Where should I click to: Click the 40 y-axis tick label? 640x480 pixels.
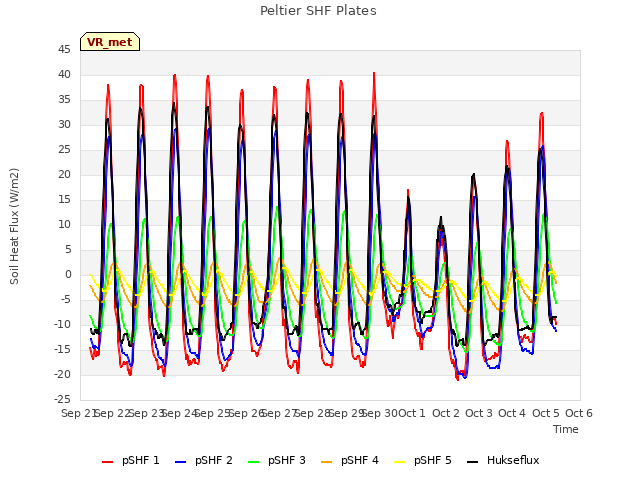64,75
